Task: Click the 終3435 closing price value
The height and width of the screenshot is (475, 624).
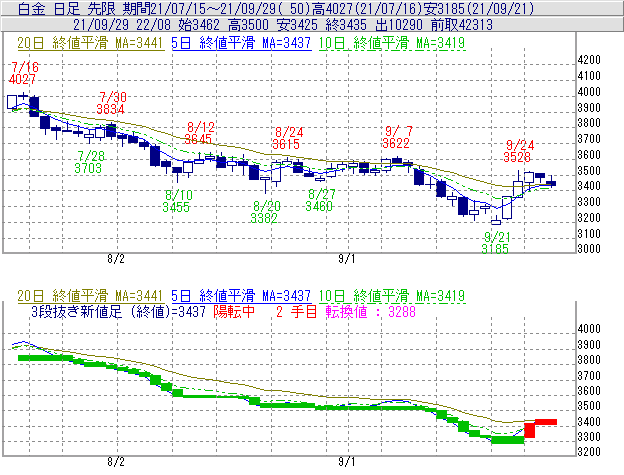Action: [x=346, y=25]
